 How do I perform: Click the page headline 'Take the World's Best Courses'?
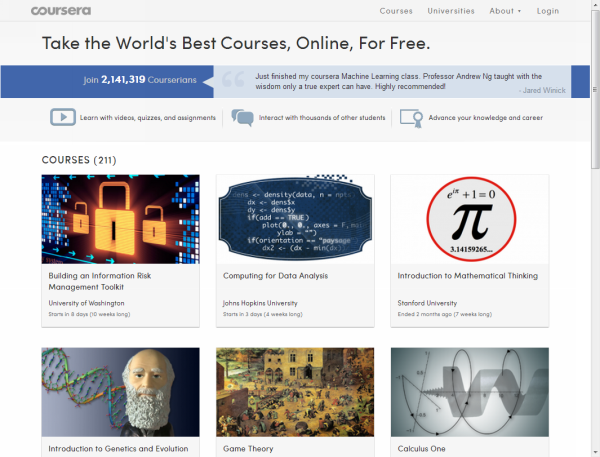point(236,43)
